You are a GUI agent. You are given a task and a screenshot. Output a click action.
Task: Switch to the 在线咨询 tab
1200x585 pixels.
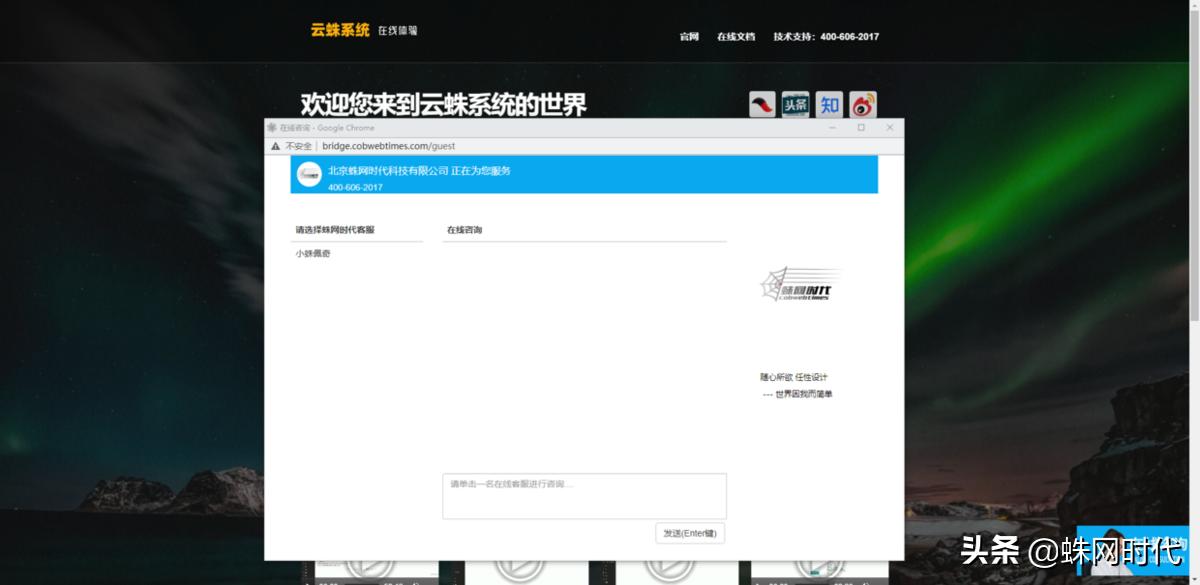tap(466, 228)
